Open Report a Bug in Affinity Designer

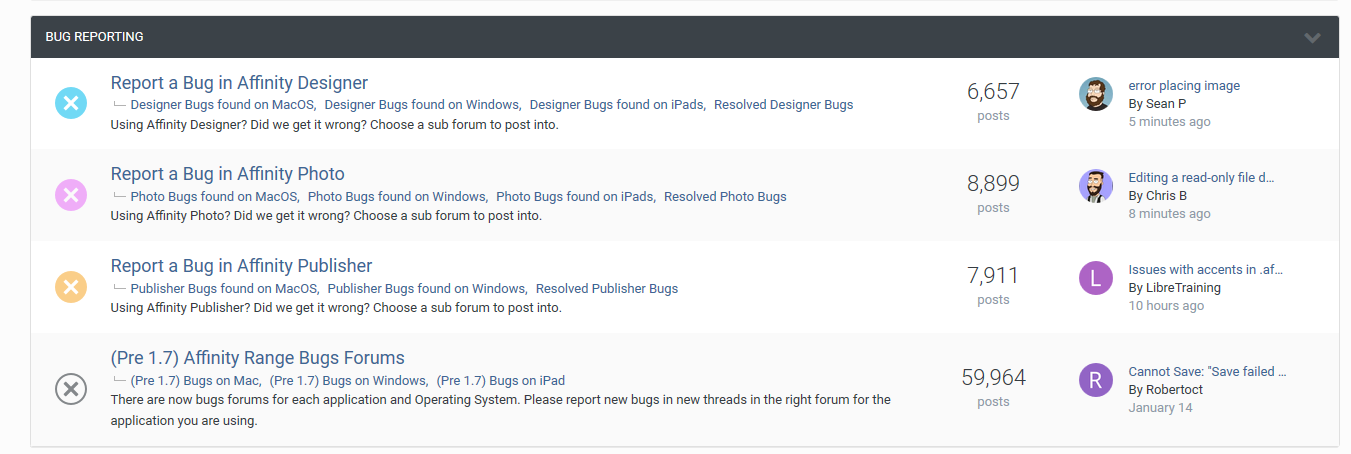pyautogui.click(x=239, y=83)
